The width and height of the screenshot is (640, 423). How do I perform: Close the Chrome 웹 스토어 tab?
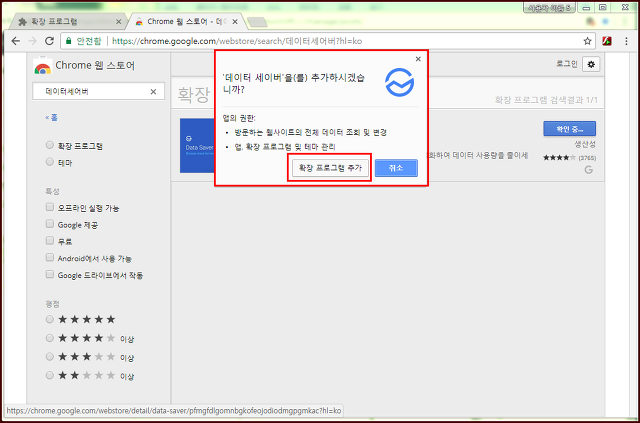tap(235, 22)
